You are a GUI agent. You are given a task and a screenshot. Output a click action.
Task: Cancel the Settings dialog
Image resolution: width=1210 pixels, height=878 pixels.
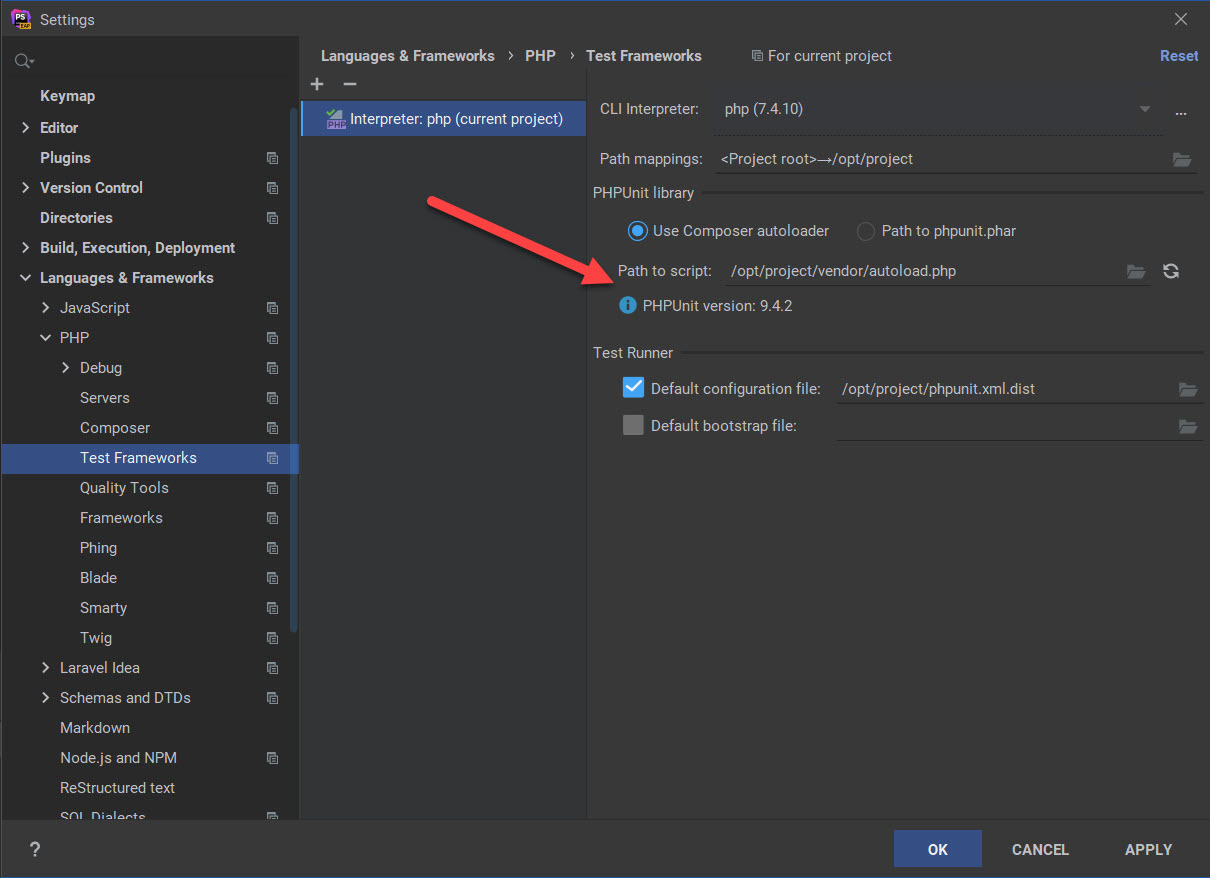1040,849
